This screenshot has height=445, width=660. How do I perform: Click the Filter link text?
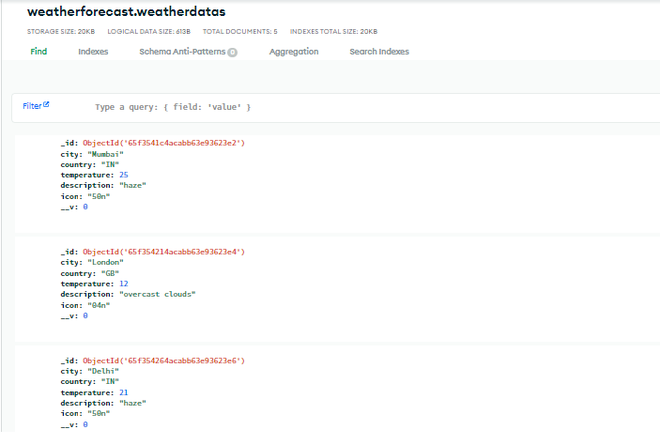31,105
